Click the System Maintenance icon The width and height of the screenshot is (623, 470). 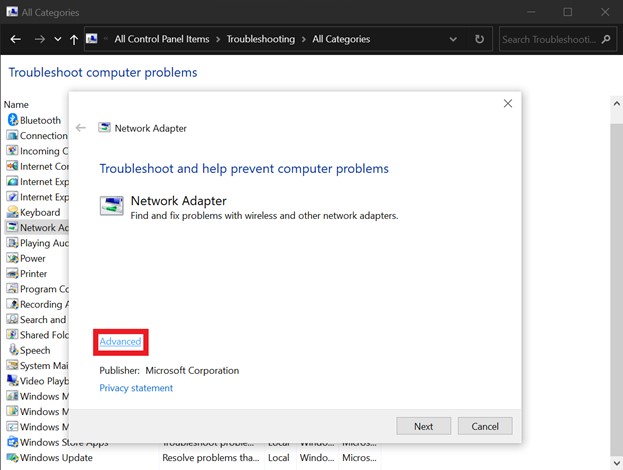(x=13, y=365)
